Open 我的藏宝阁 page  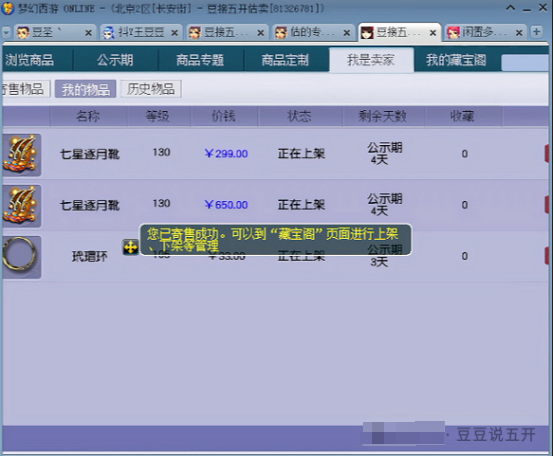pyautogui.click(x=456, y=60)
